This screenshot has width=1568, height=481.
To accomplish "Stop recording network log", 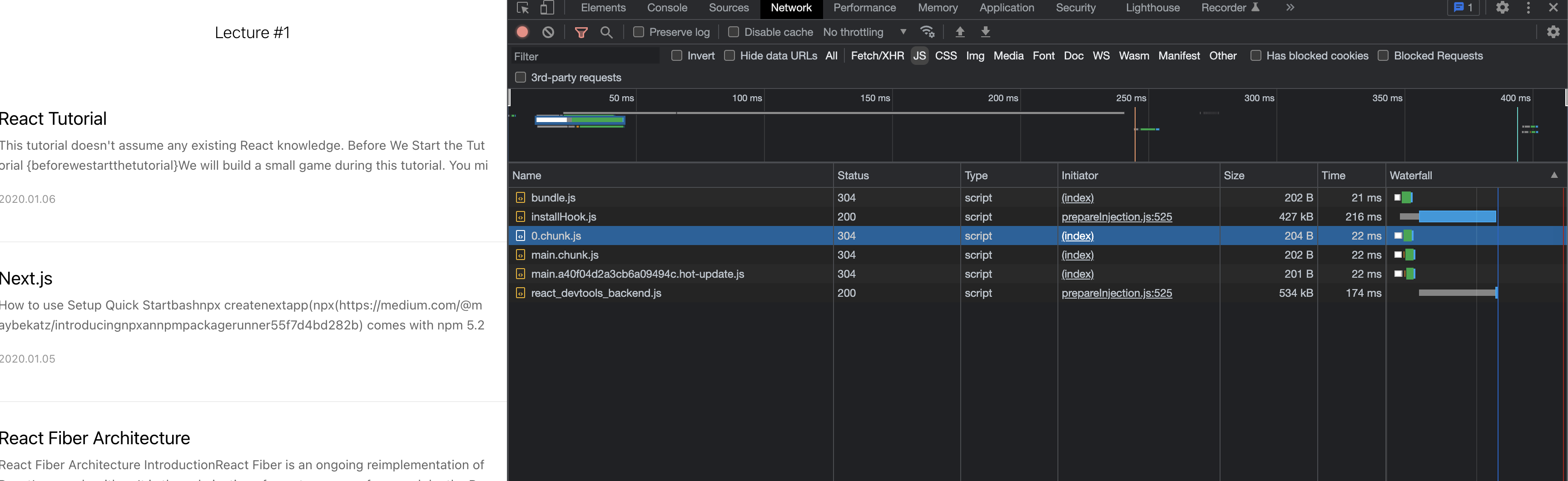I will point(522,32).
